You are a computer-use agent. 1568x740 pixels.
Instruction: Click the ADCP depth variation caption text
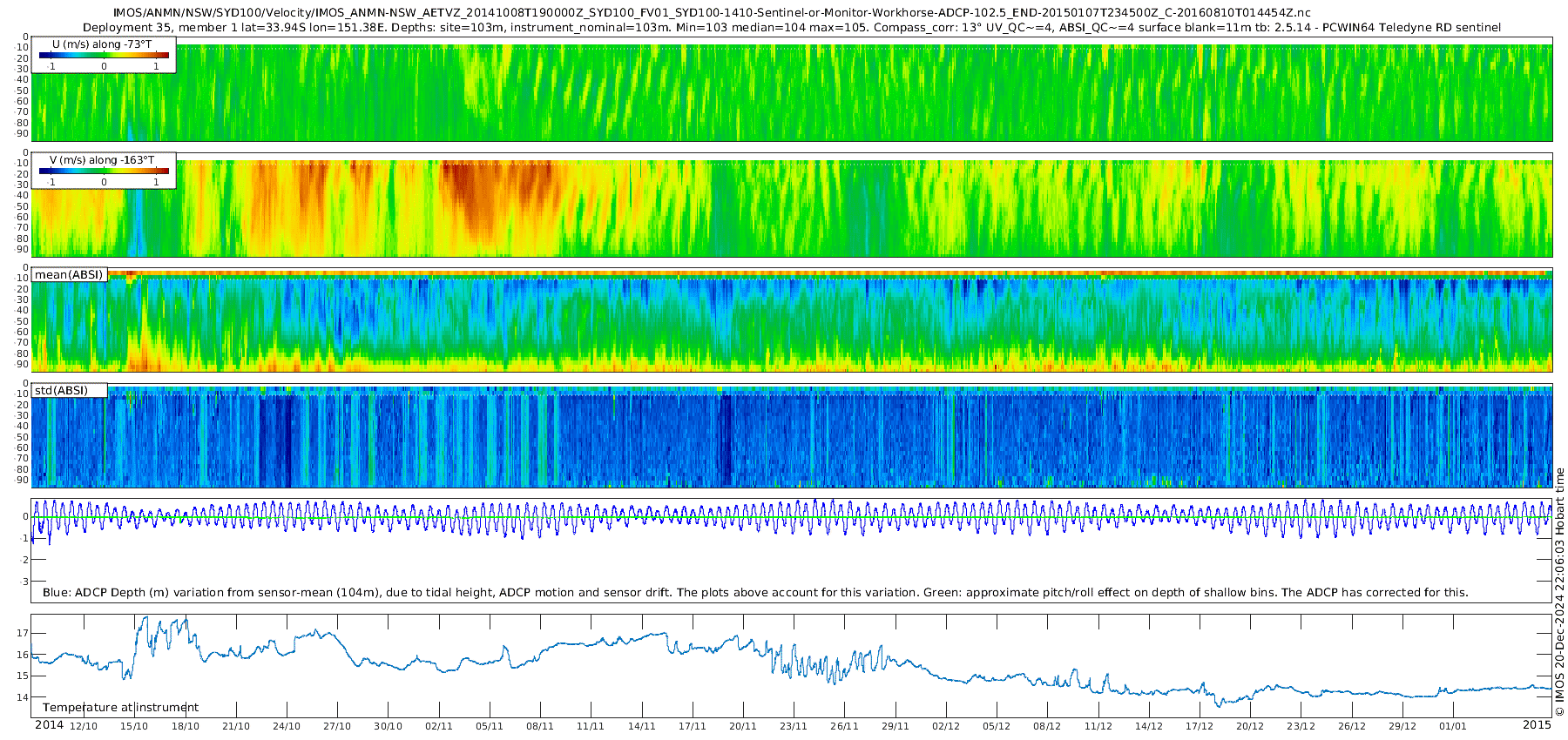click(x=755, y=592)
